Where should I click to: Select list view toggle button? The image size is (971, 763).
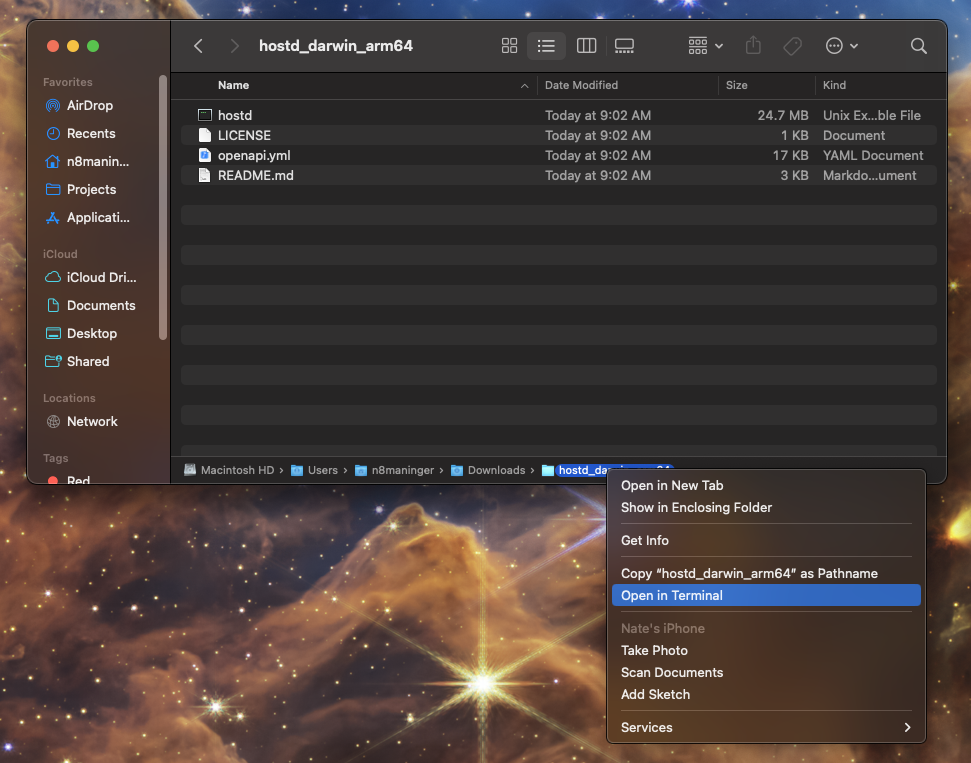(546, 46)
